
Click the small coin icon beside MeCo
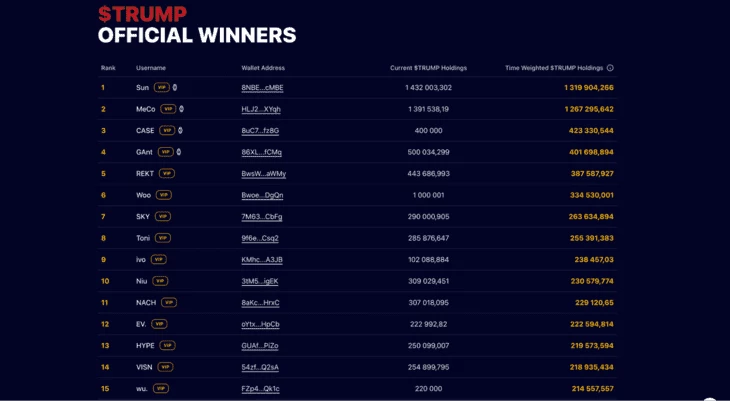pos(181,109)
